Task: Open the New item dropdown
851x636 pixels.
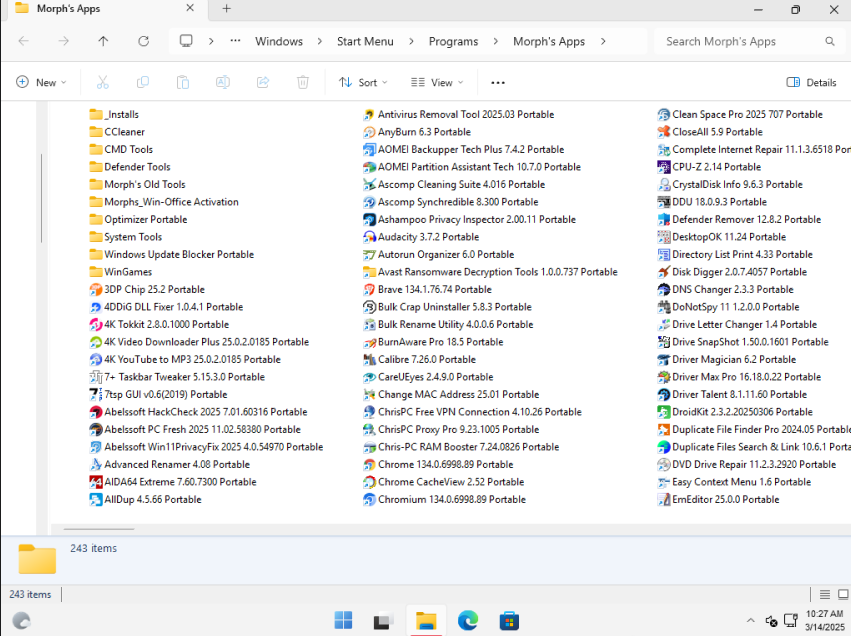Action: click(x=41, y=82)
